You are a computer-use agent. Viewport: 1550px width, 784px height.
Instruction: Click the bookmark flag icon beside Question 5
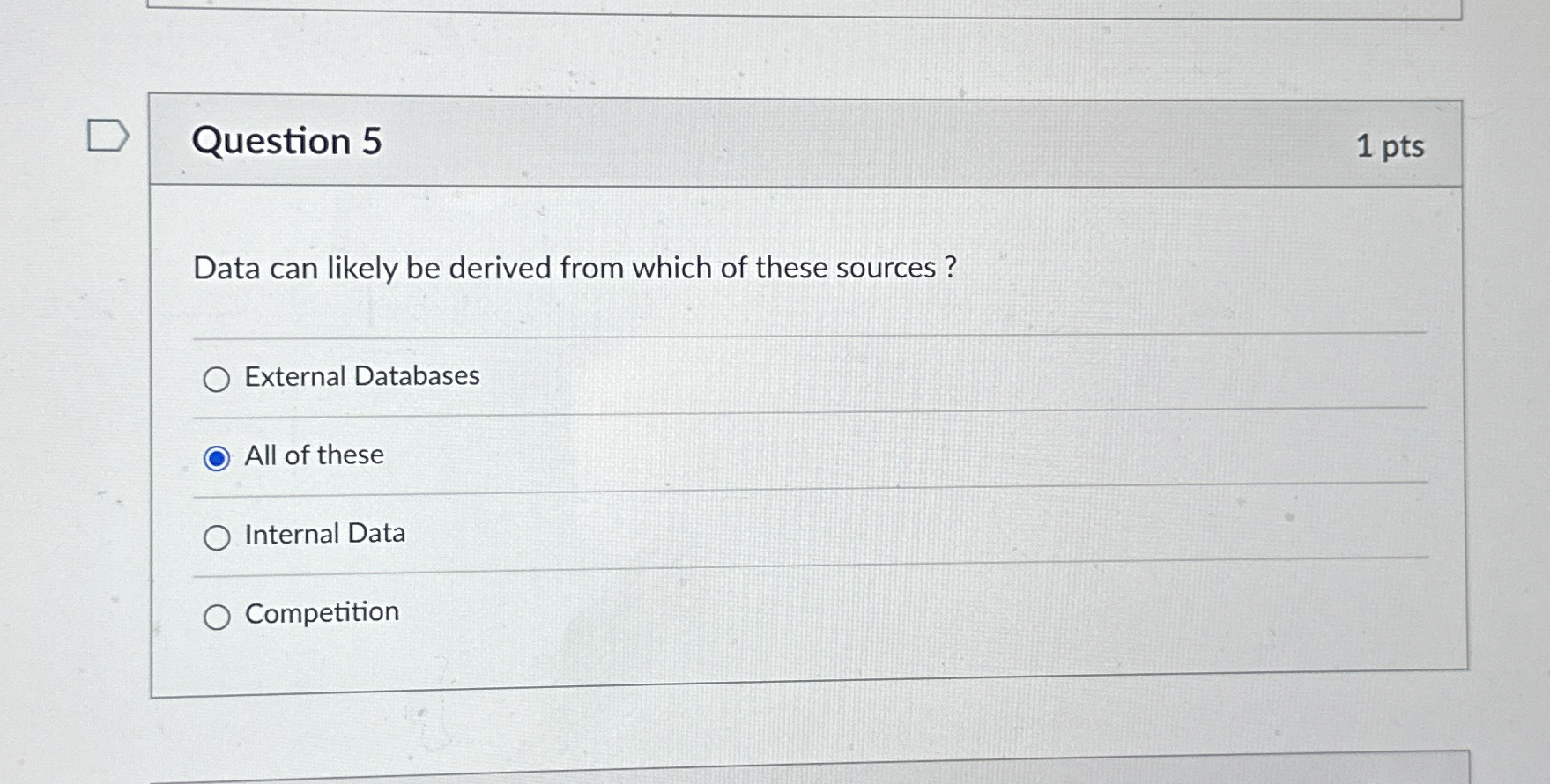point(109,133)
